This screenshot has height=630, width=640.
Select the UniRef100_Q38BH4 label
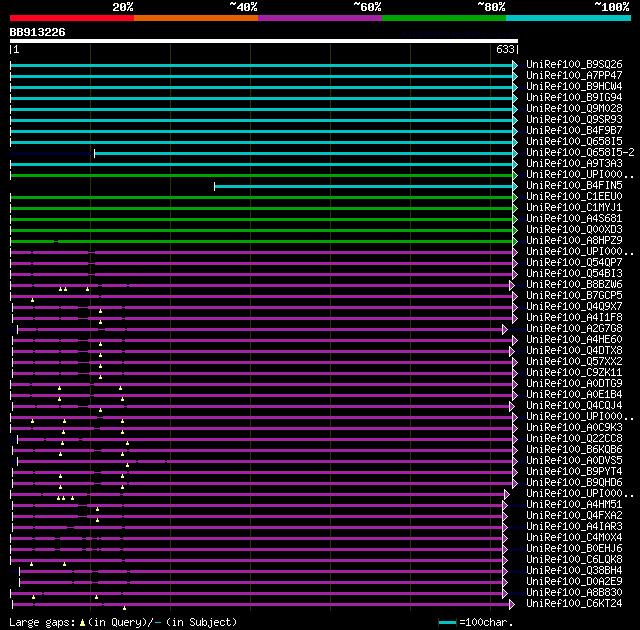coord(574,571)
